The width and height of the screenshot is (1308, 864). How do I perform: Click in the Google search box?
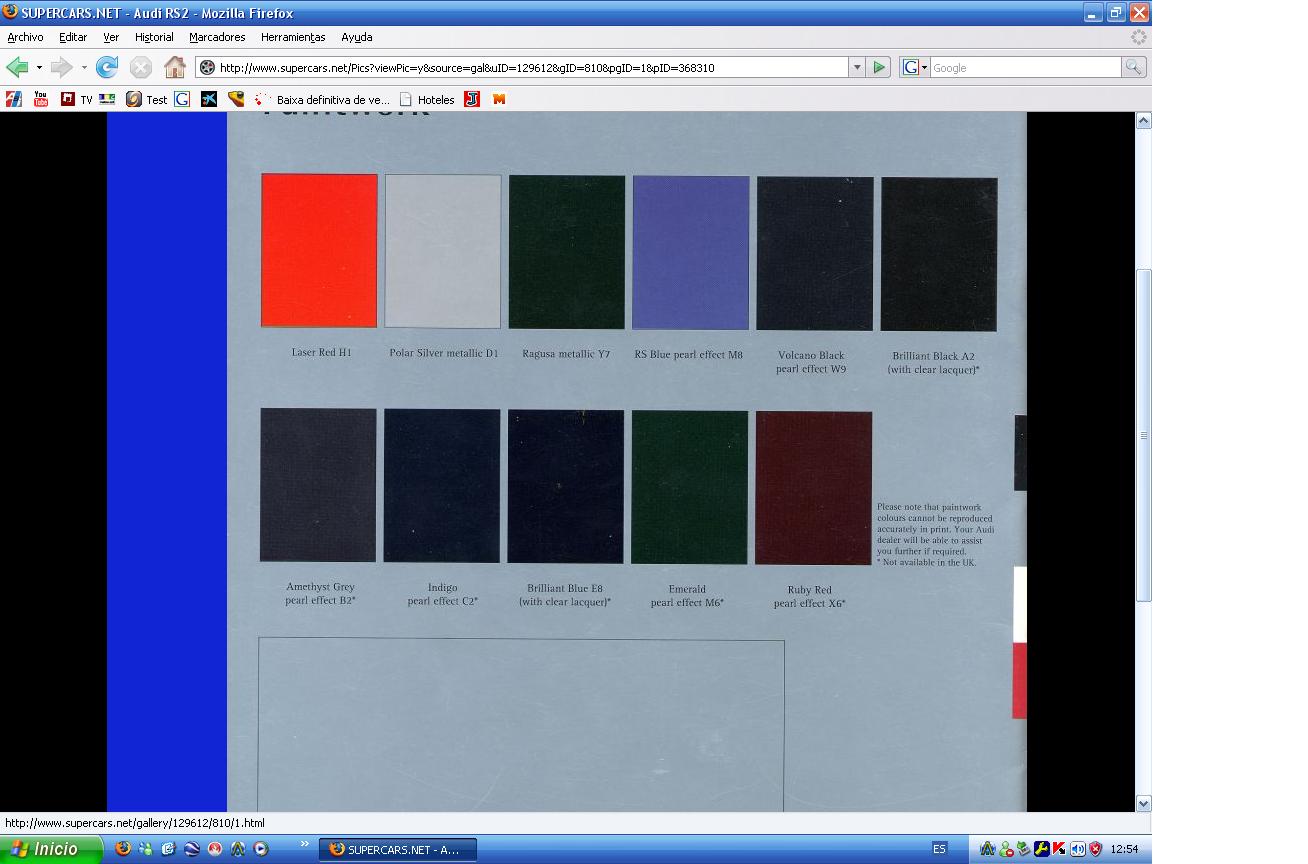1025,67
